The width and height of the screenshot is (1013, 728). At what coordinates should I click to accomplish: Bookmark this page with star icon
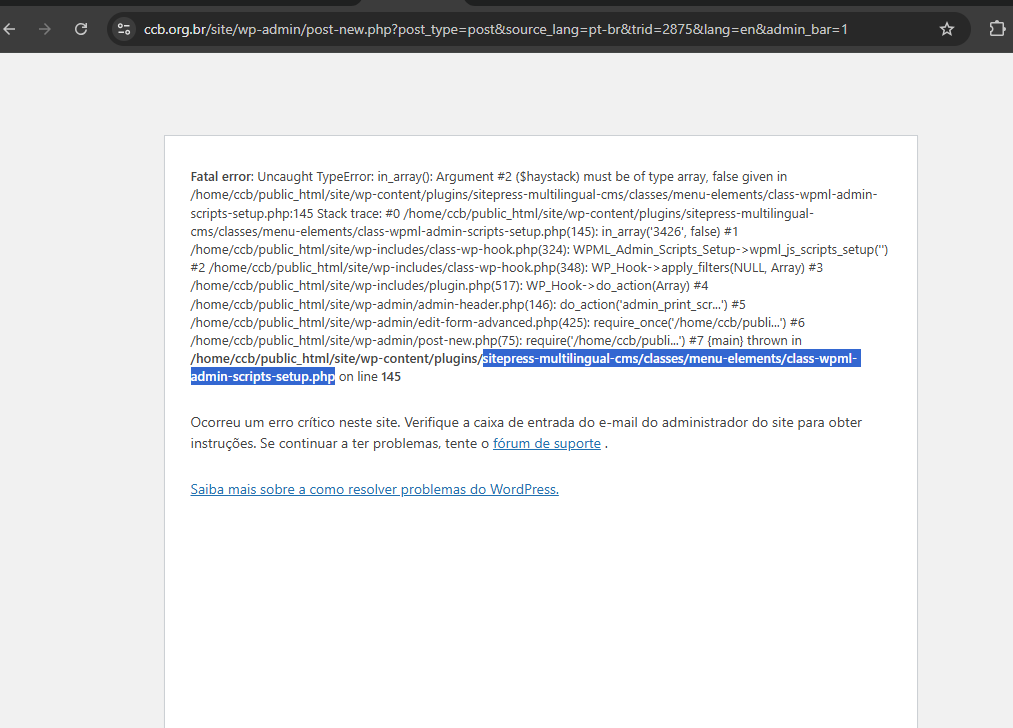pyautogui.click(x=946, y=29)
